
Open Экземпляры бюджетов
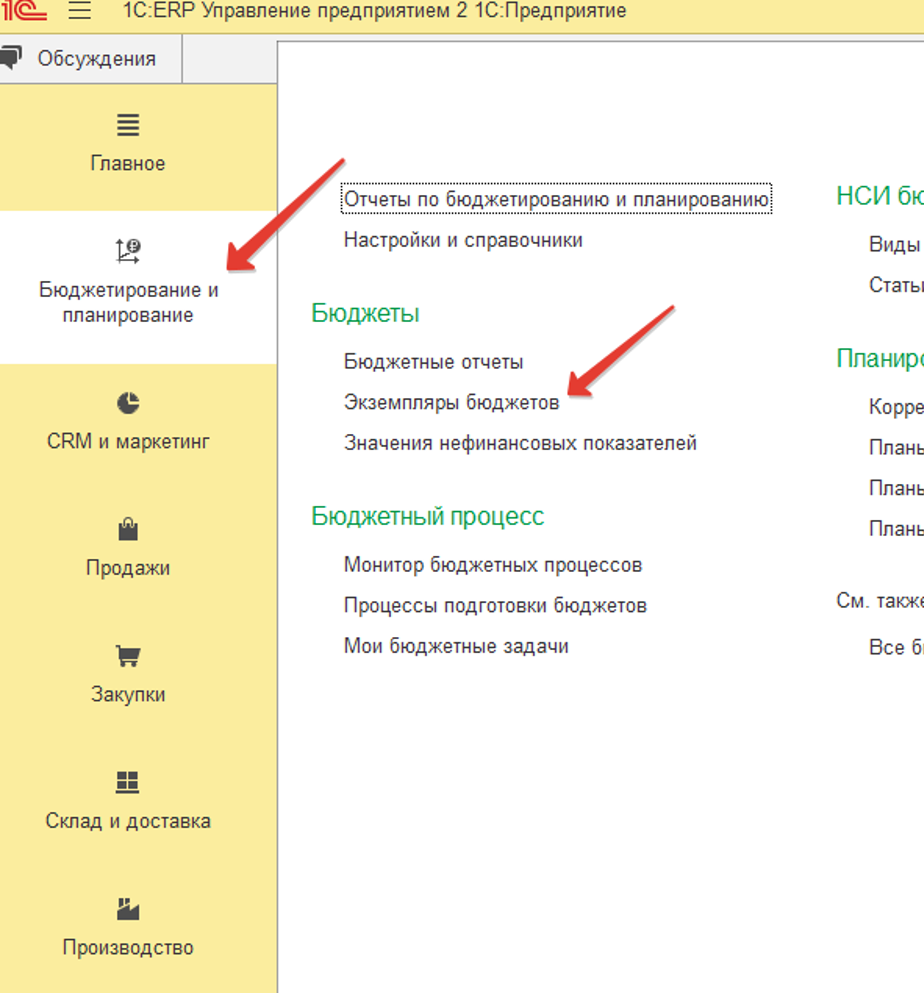pos(452,402)
